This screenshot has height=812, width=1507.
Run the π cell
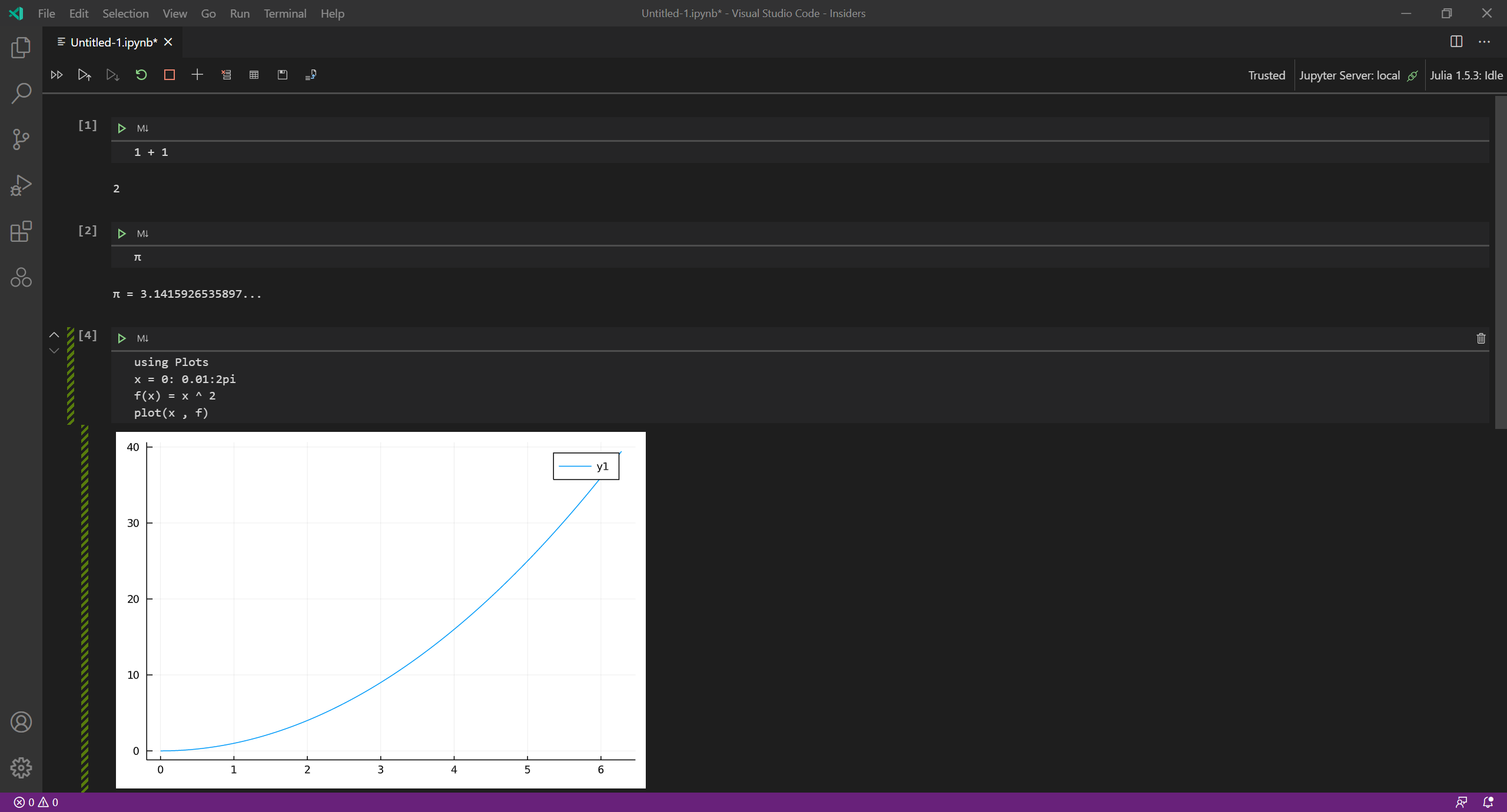122,233
